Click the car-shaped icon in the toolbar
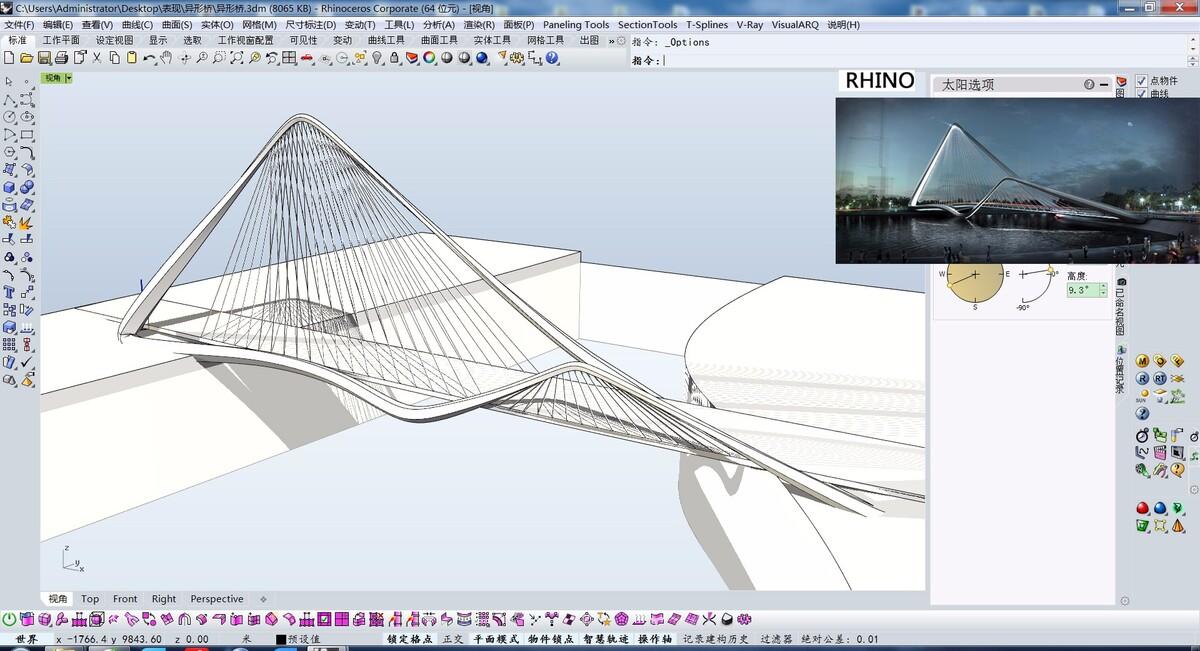 point(307,58)
